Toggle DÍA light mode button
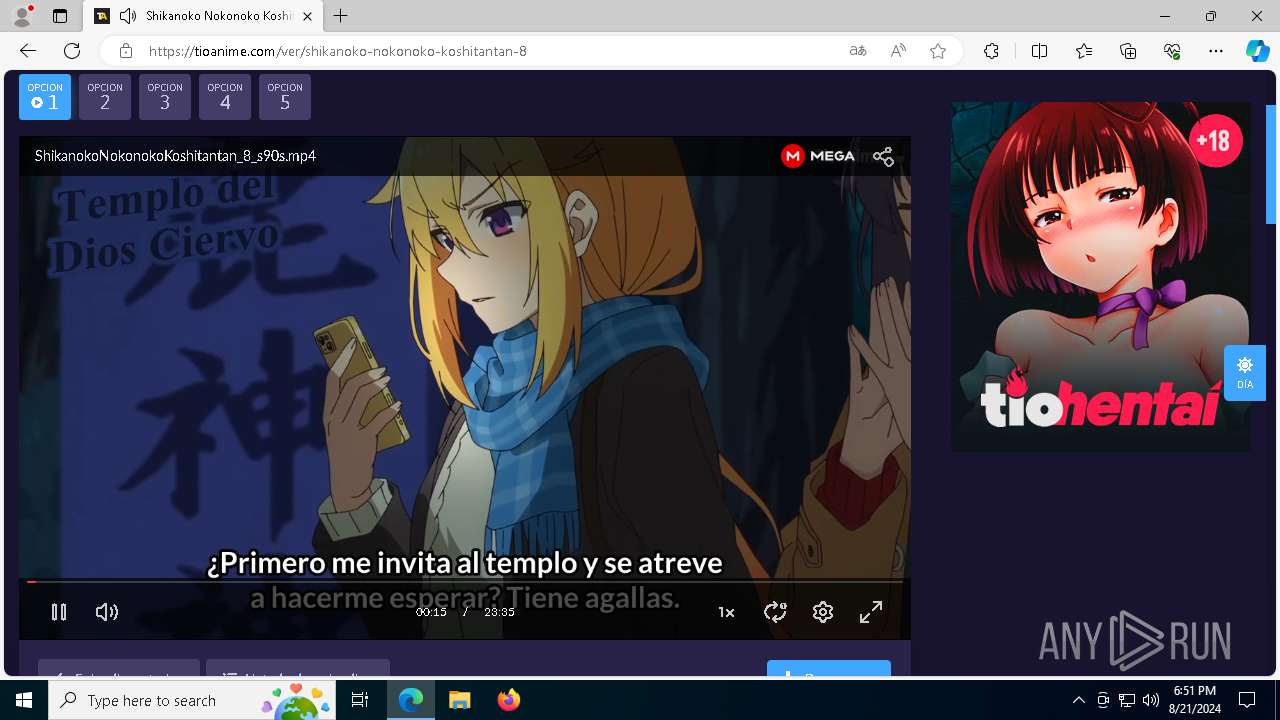Screen dimensions: 1280x720 pyautogui.click(x=1245, y=373)
